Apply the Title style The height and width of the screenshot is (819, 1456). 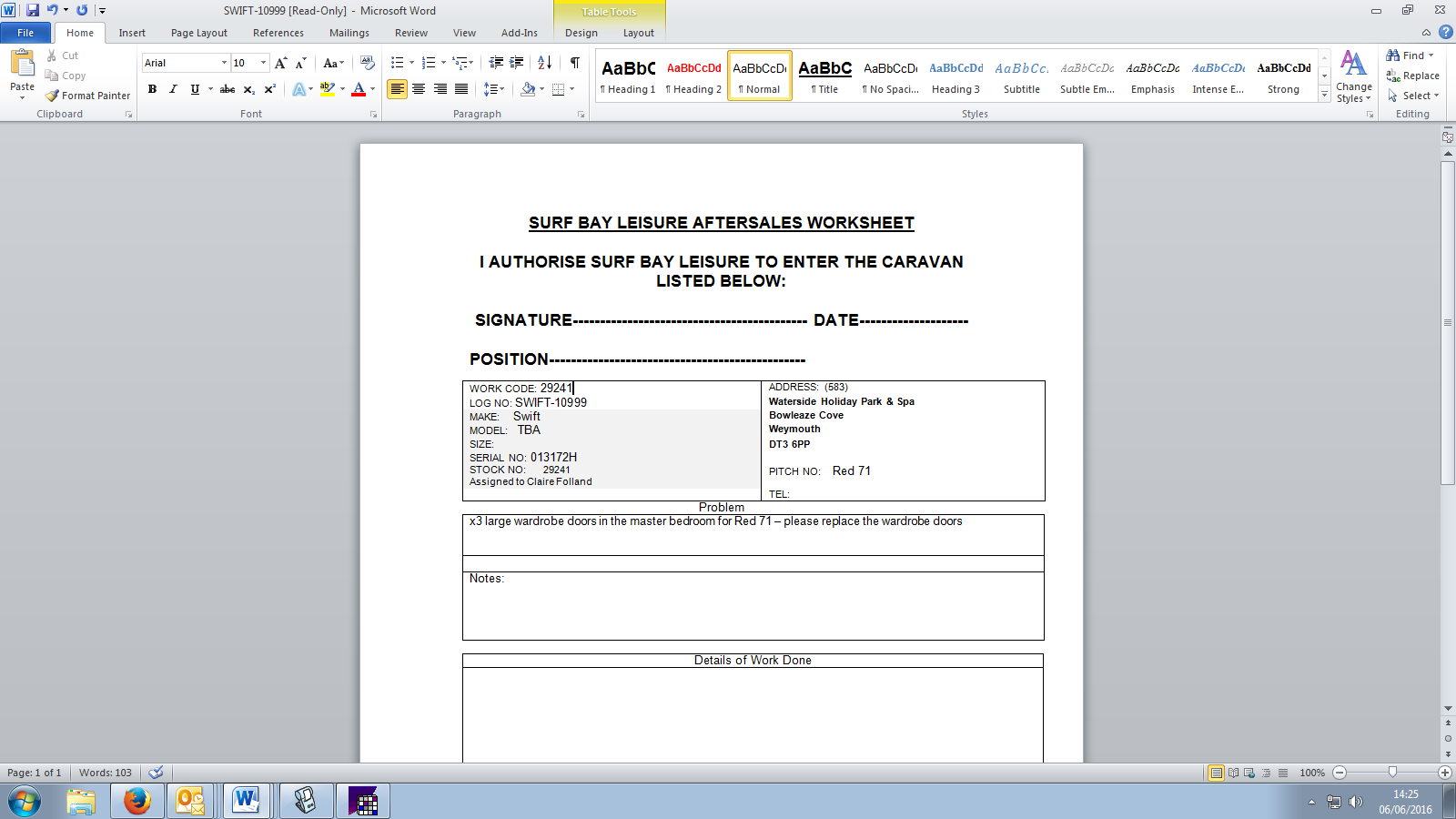(824, 76)
